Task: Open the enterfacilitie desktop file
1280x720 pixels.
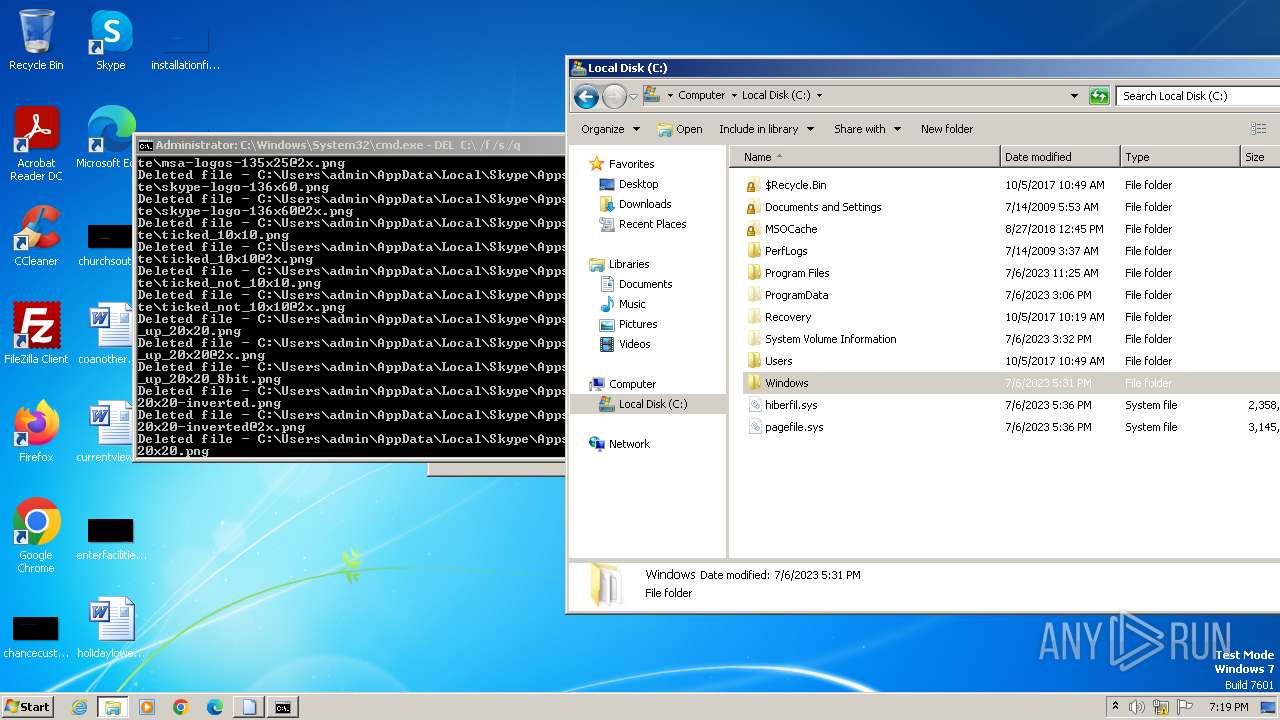Action: tap(110, 538)
